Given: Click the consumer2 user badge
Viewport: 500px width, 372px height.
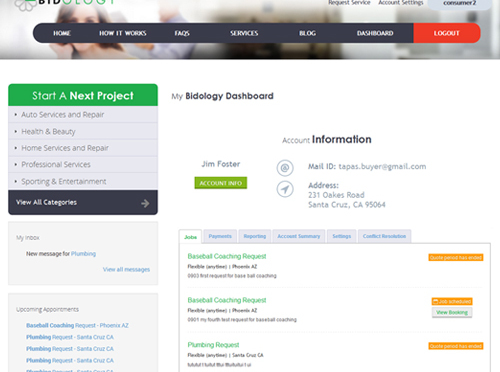Looking at the screenshot, I should (x=459, y=3).
